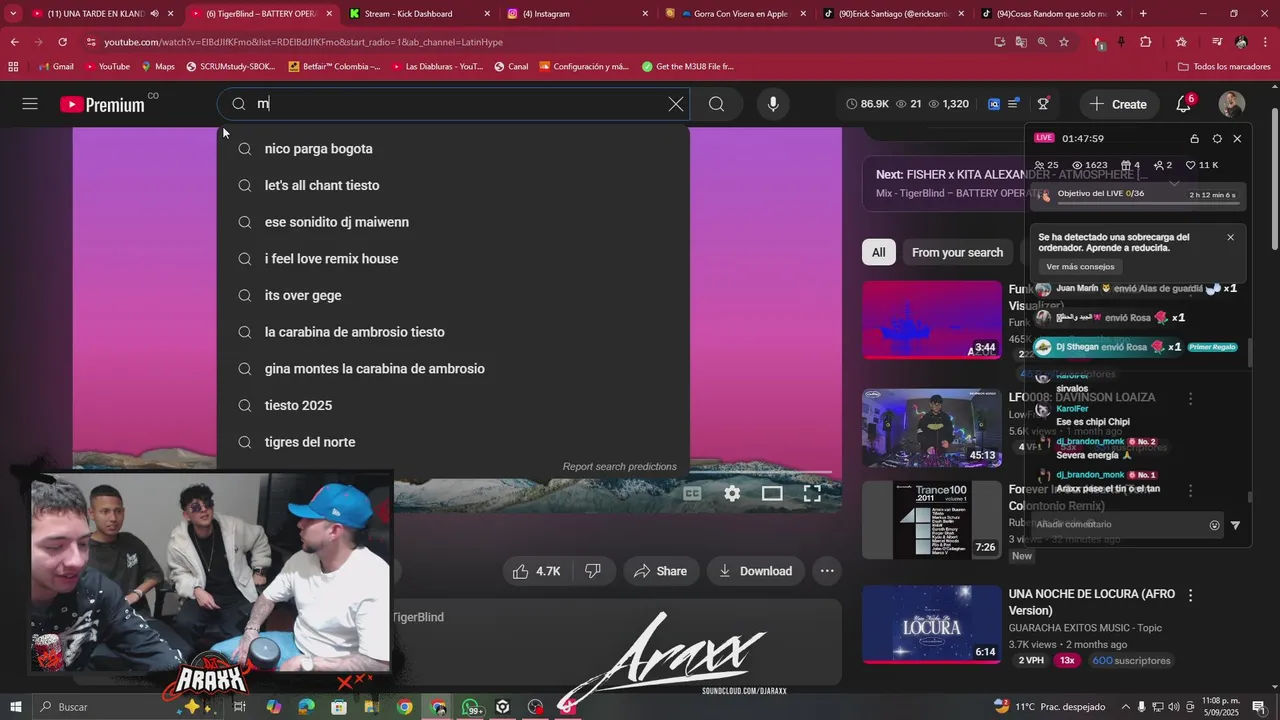The image size is (1280, 720).
Task: Choose suggestion 'tiesto 2025'
Action: click(x=453, y=405)
